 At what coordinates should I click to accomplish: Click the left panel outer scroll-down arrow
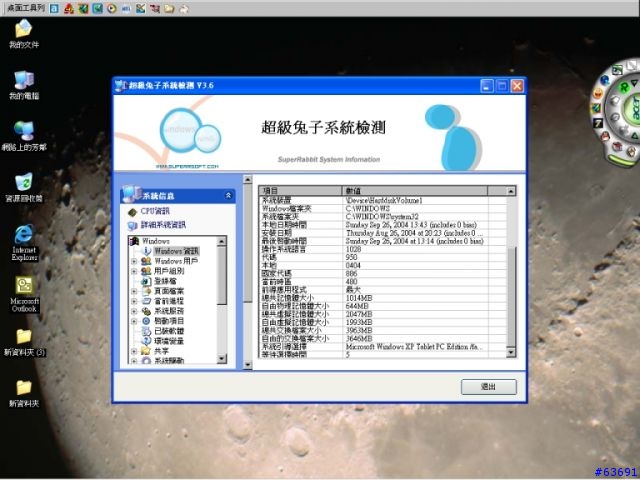pos(248,365)
